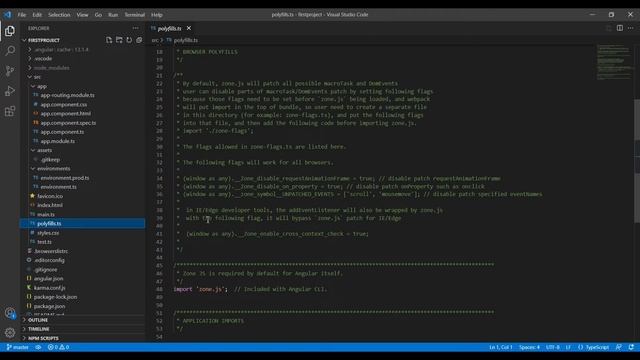Open the View menu
This screenshot has width=640, height=360.
tap(82, 15)
